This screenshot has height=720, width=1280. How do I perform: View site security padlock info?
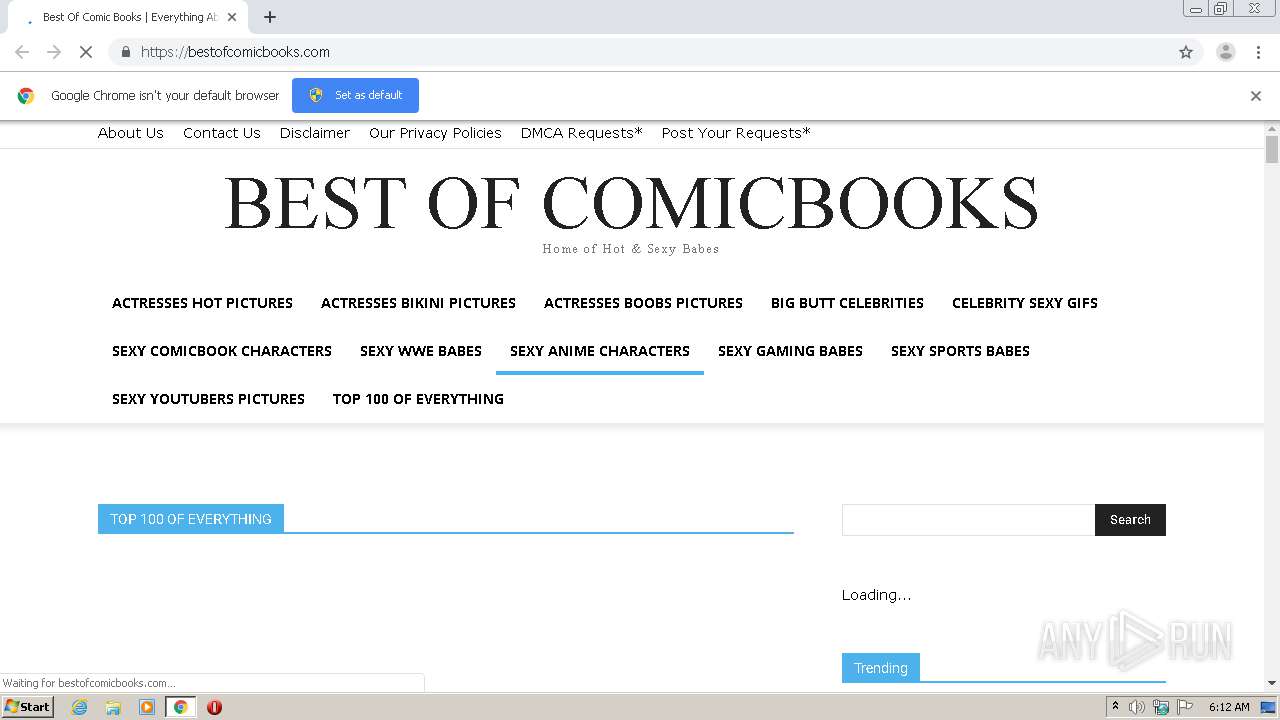(x=125, y=52)
